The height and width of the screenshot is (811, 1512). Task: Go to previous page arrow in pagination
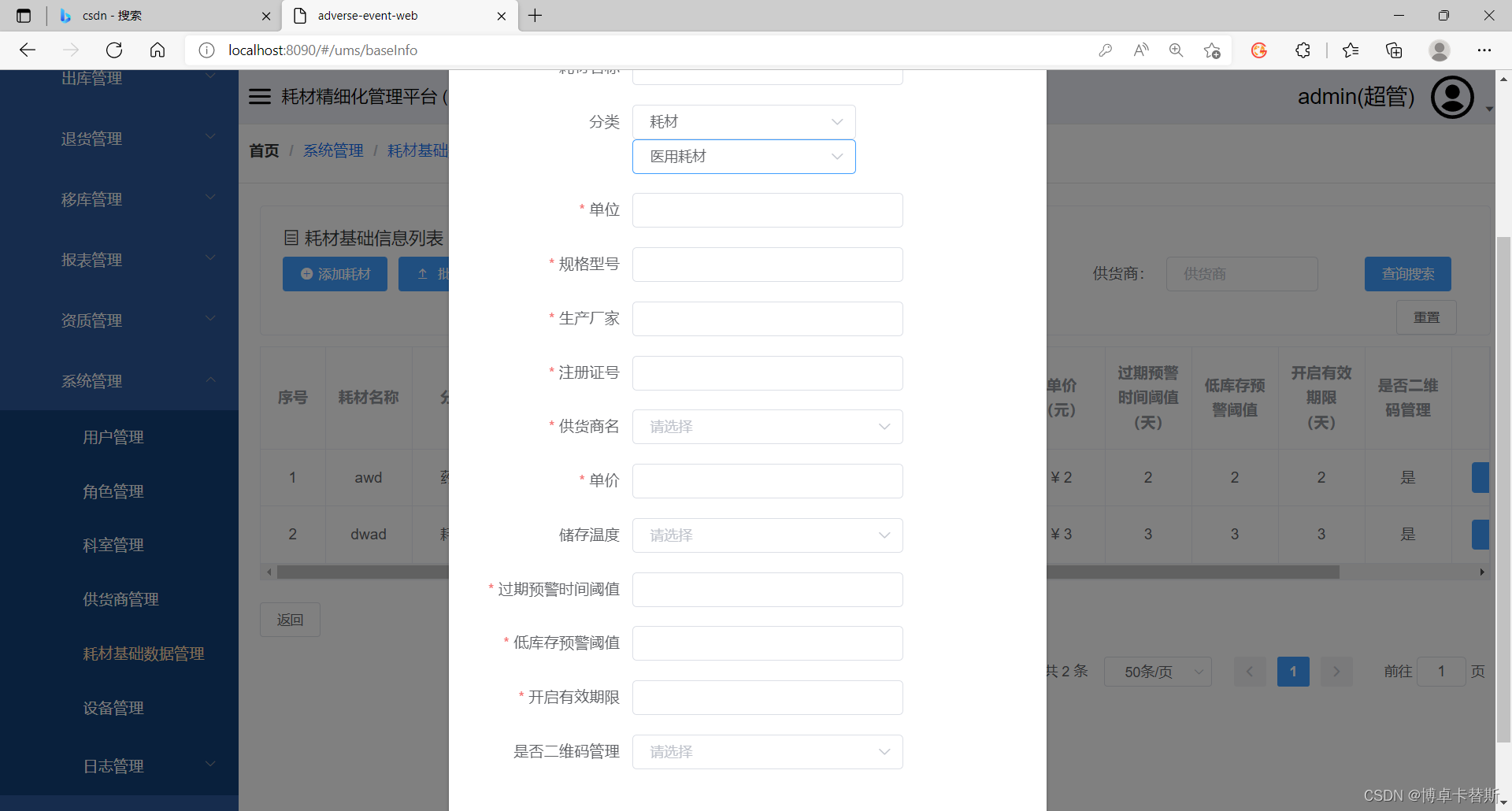click(1250, 672)
